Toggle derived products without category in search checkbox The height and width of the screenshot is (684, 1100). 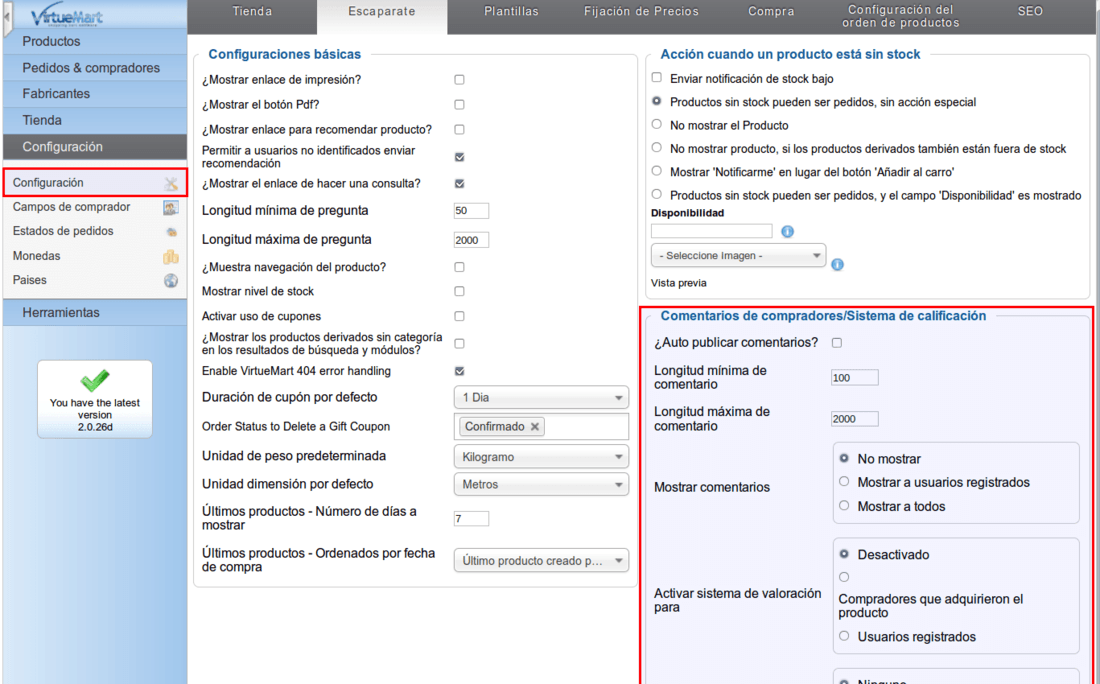(460, 344)
